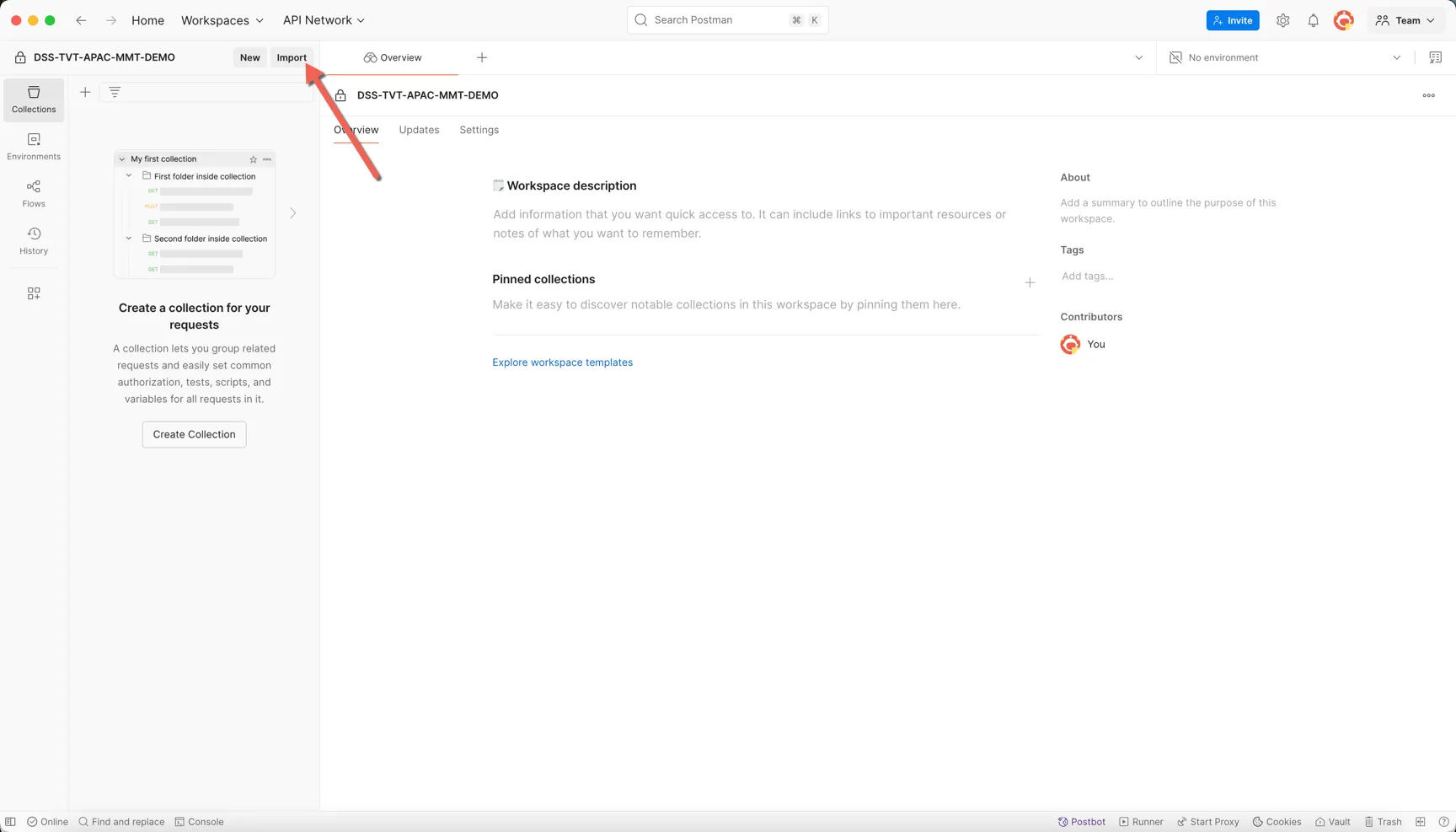Click the plus icon to create new collection
1456x832 pixels.
tap(85, 92)
